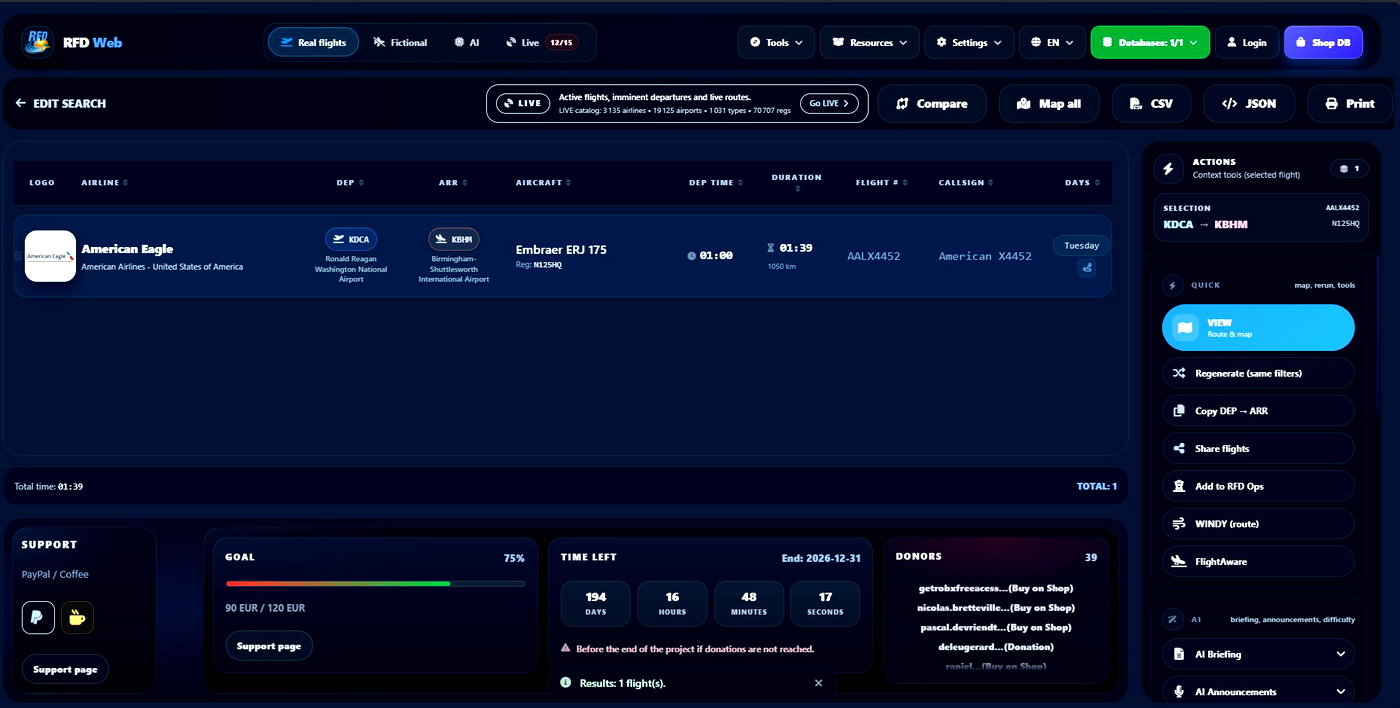Switch to the Fictional flights tab
The image size is (1400, 708).
pyautogui.click(x=400, y=43)
